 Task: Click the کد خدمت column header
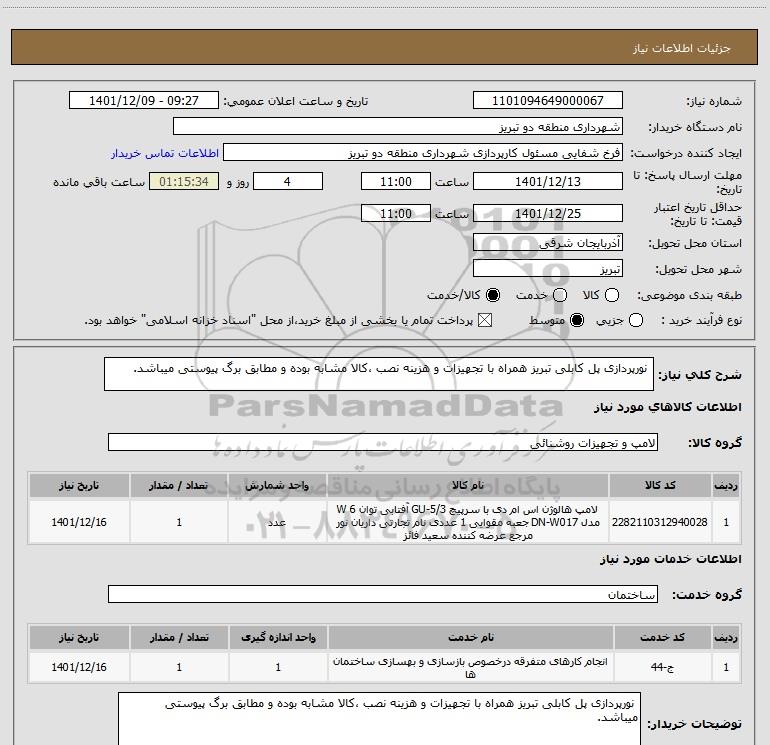(x=662, y=637)
